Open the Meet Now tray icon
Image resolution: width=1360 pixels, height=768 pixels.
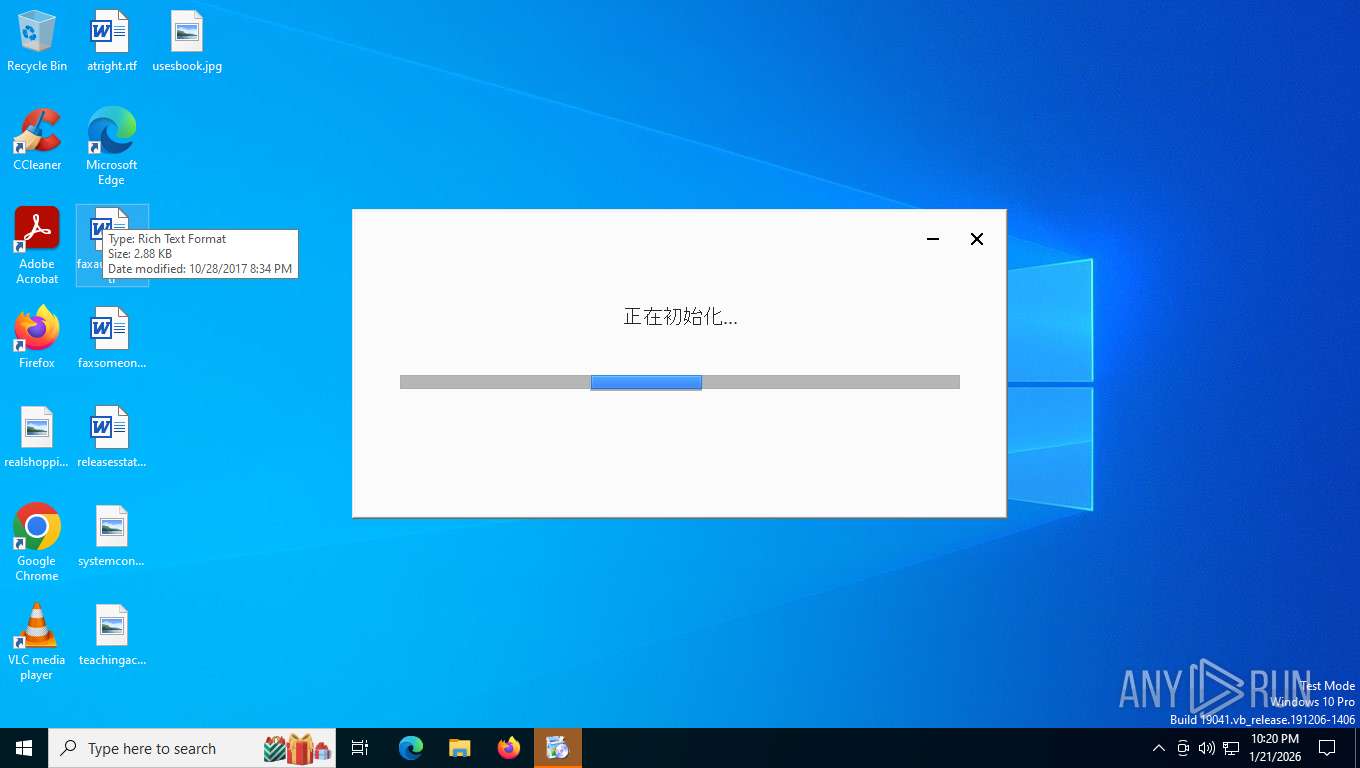[x=1183, y=748]
